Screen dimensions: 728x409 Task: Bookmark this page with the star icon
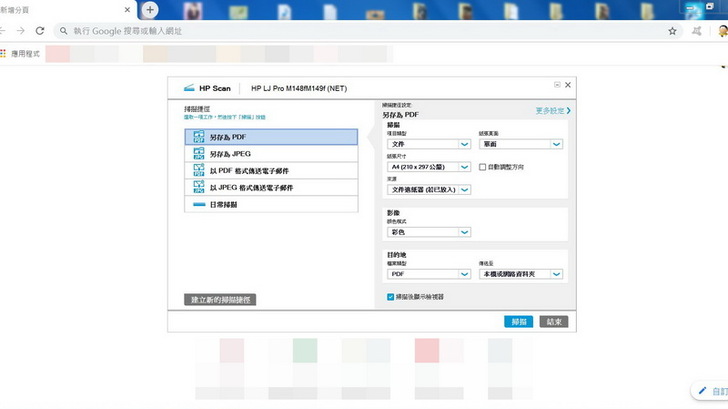coord(672,31)
